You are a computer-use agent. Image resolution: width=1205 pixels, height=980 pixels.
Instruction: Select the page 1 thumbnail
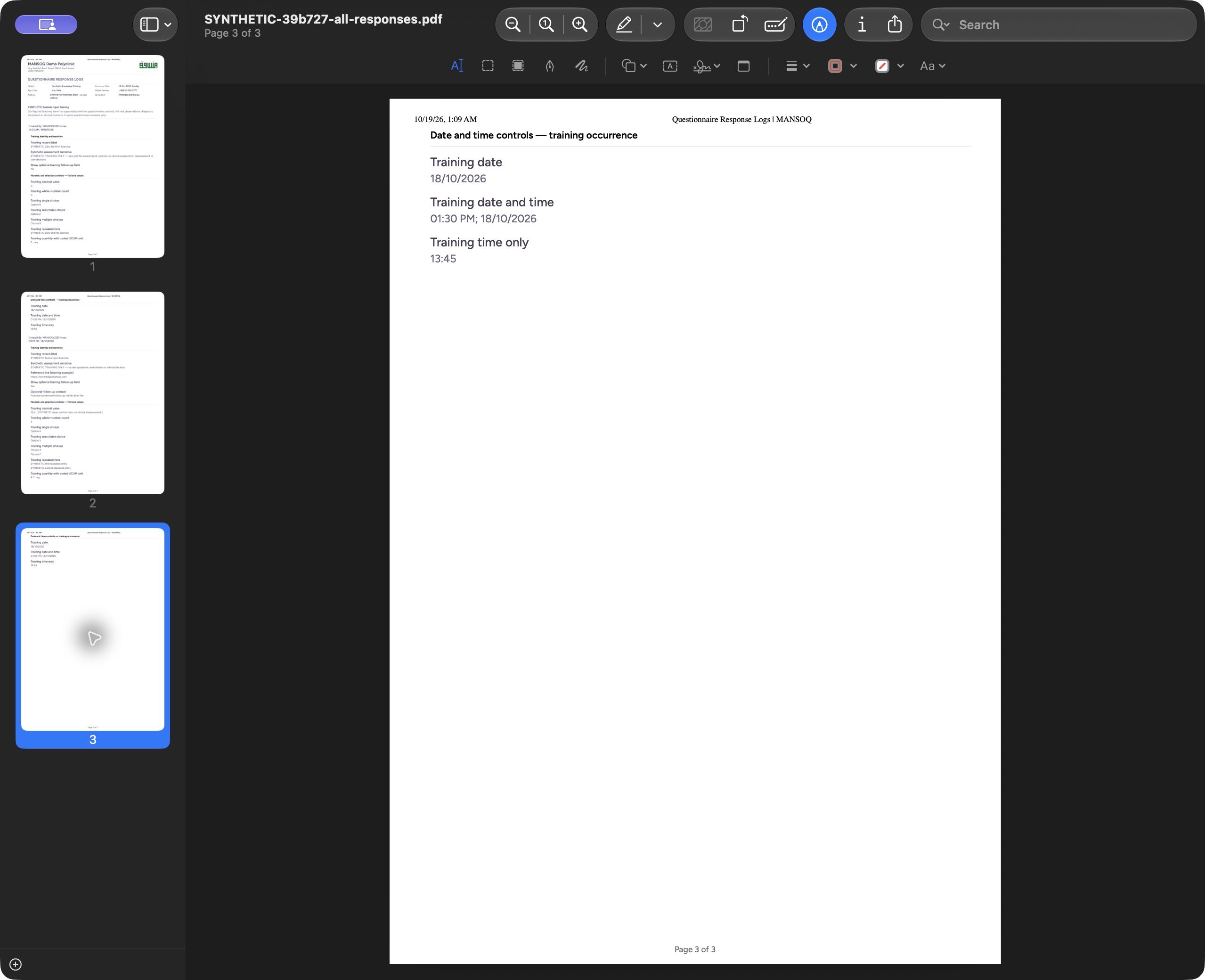(92, 156)
